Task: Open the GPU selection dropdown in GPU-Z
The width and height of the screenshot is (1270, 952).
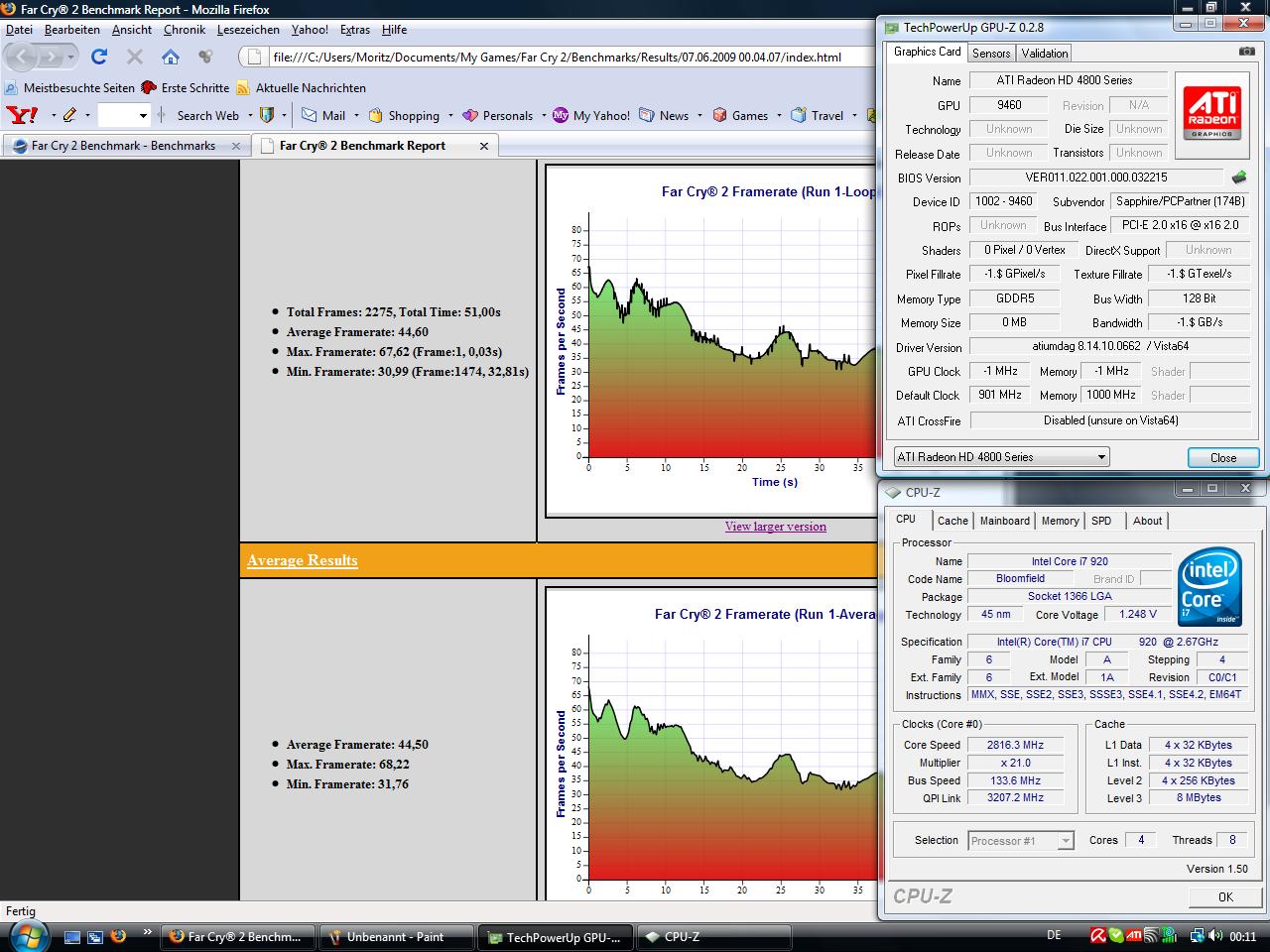Action: pos(1001,457)
